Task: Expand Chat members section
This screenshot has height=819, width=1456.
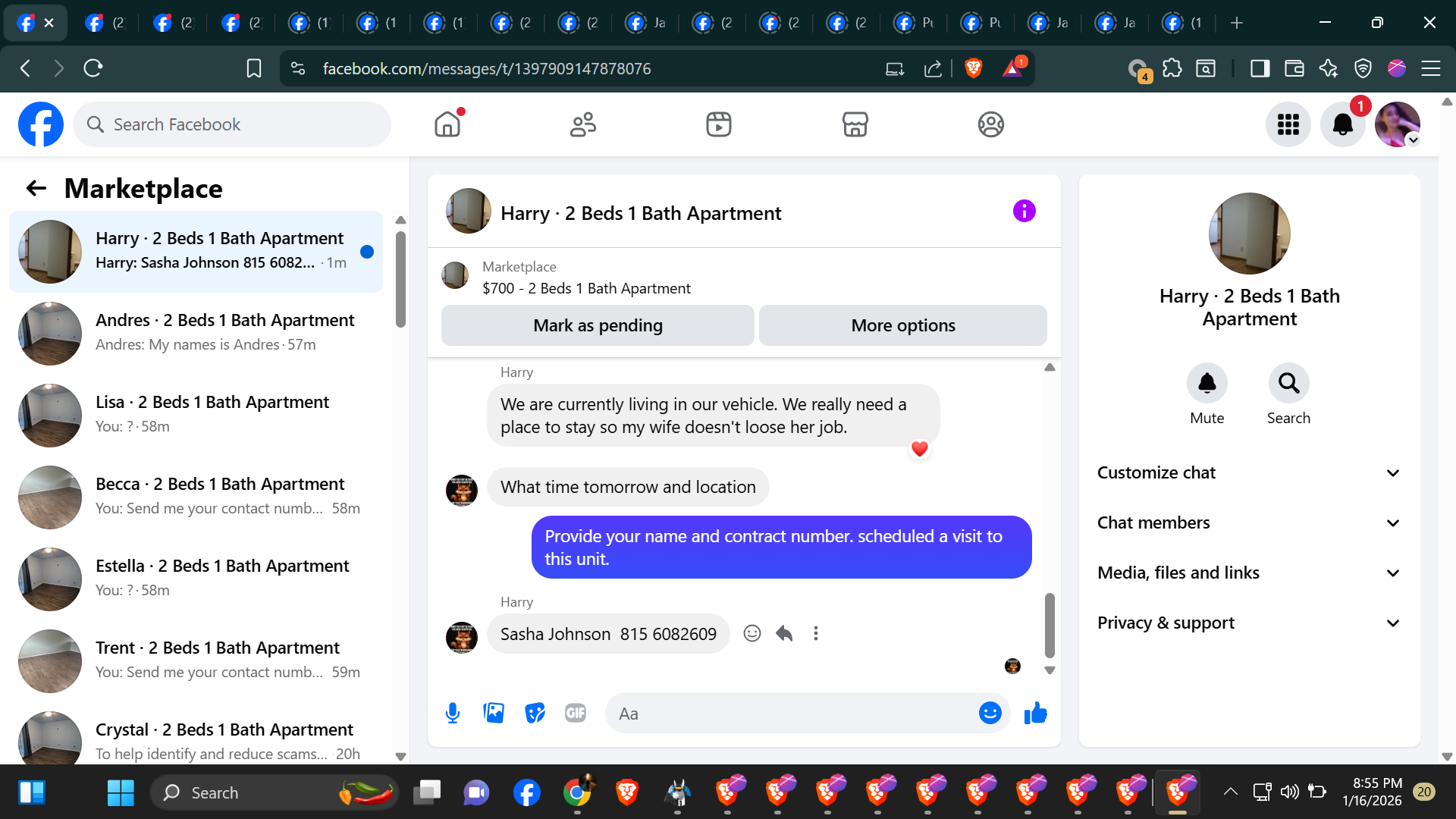Action: (x=1248, y=522)
